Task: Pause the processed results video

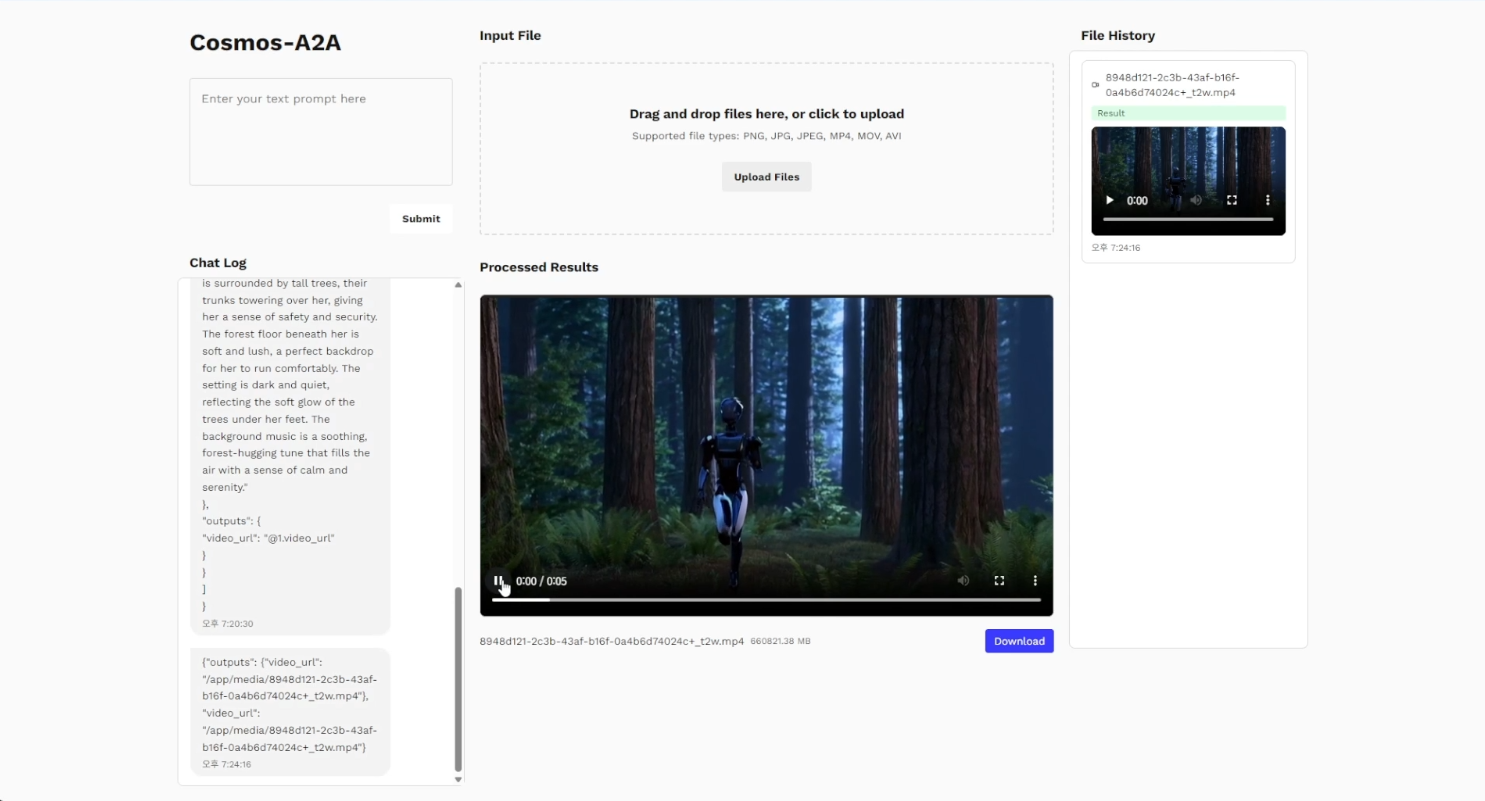Action: pos(498,581)
